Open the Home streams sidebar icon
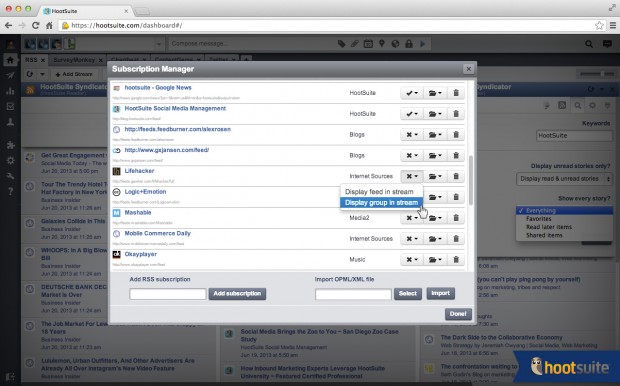The width and height of the screenshot is (620, 386). pyautogui.click(x=10, y=60)
